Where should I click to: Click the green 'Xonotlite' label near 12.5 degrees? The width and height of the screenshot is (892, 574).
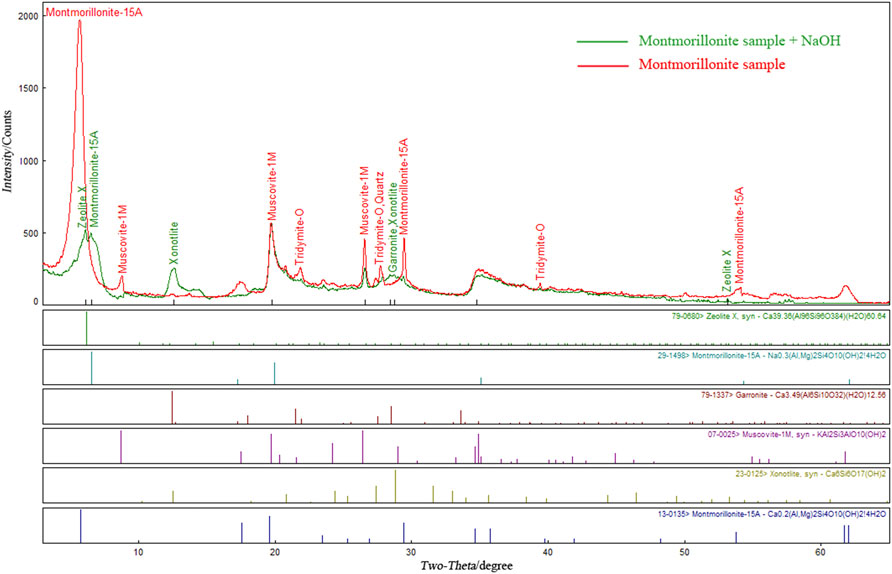(174, 243)
